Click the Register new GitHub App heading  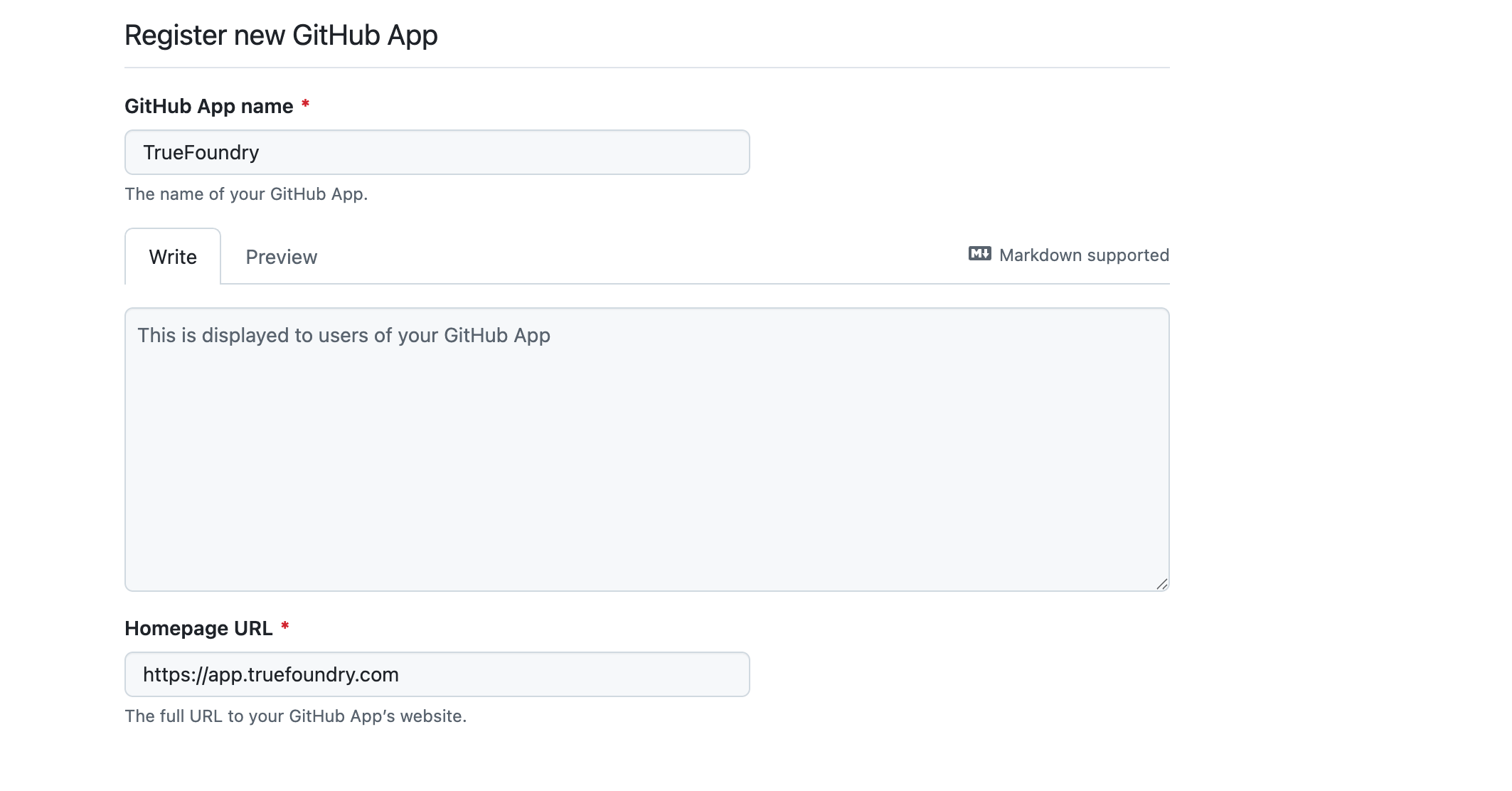pyautogui.click(x=281, y=35)
